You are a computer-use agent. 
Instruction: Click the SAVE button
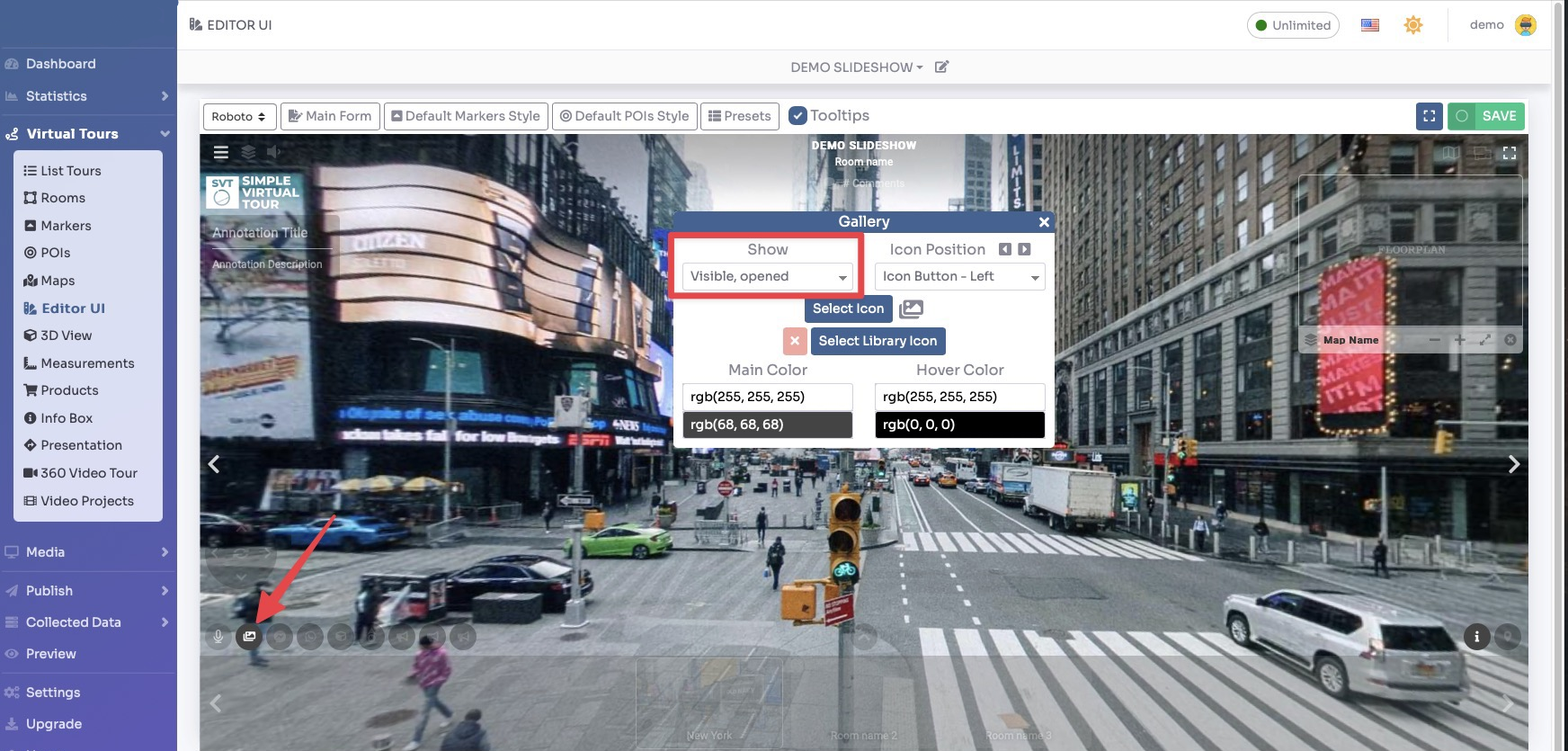pyautogui.click(x=1486, y=116)
